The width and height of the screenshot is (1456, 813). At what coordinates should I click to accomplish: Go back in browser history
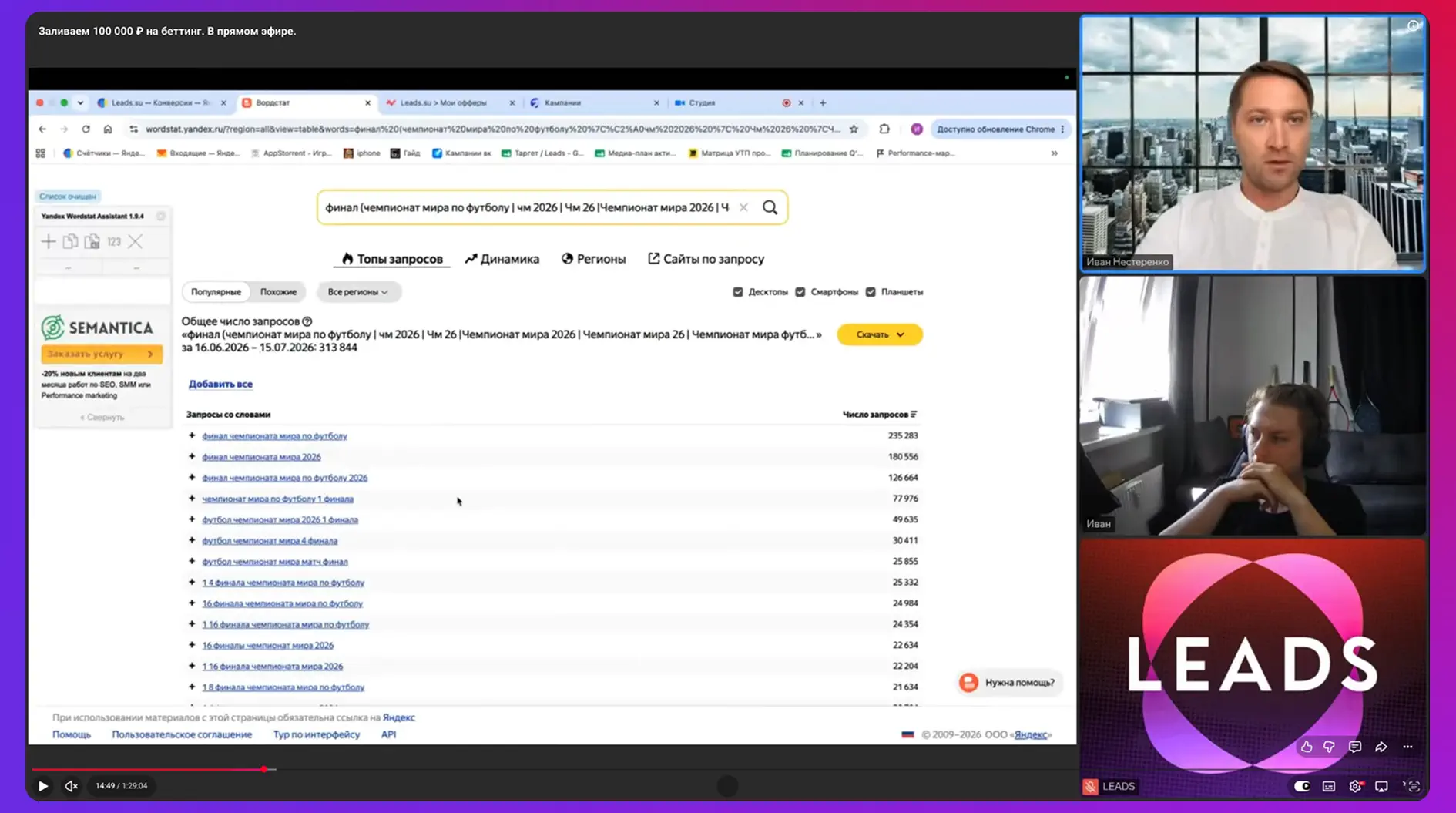click(42, 129)
